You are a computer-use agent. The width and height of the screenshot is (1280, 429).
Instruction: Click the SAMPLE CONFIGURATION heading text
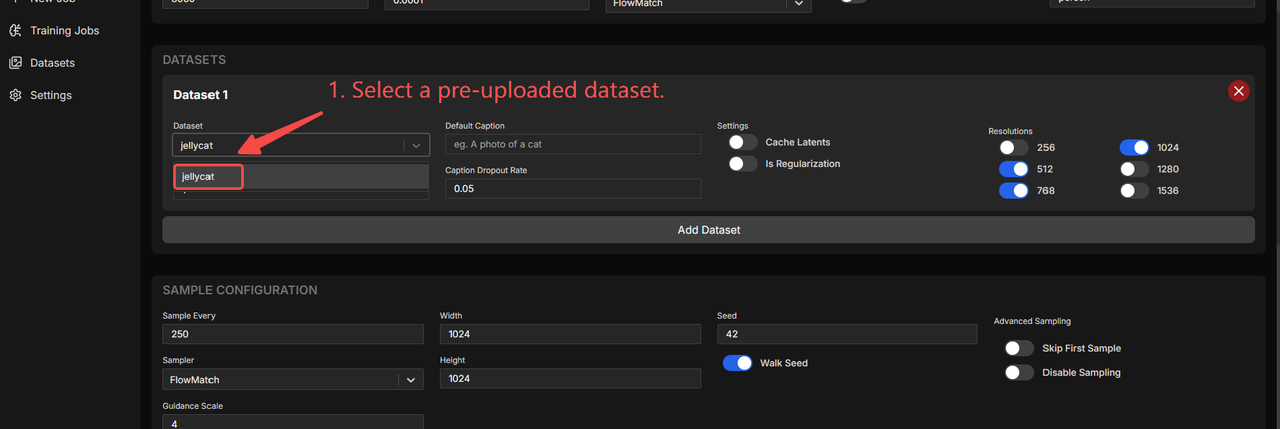click(240, 290)
